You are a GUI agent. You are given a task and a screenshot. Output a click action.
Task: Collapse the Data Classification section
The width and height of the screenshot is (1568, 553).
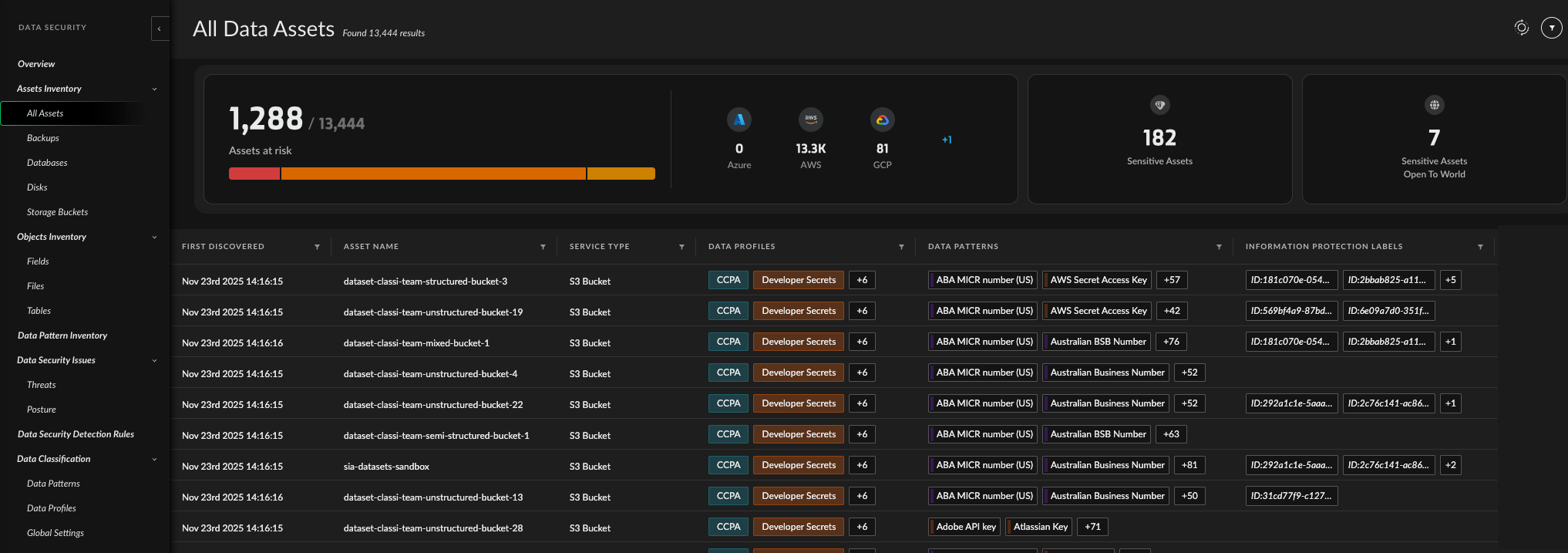tap(154, 459)
